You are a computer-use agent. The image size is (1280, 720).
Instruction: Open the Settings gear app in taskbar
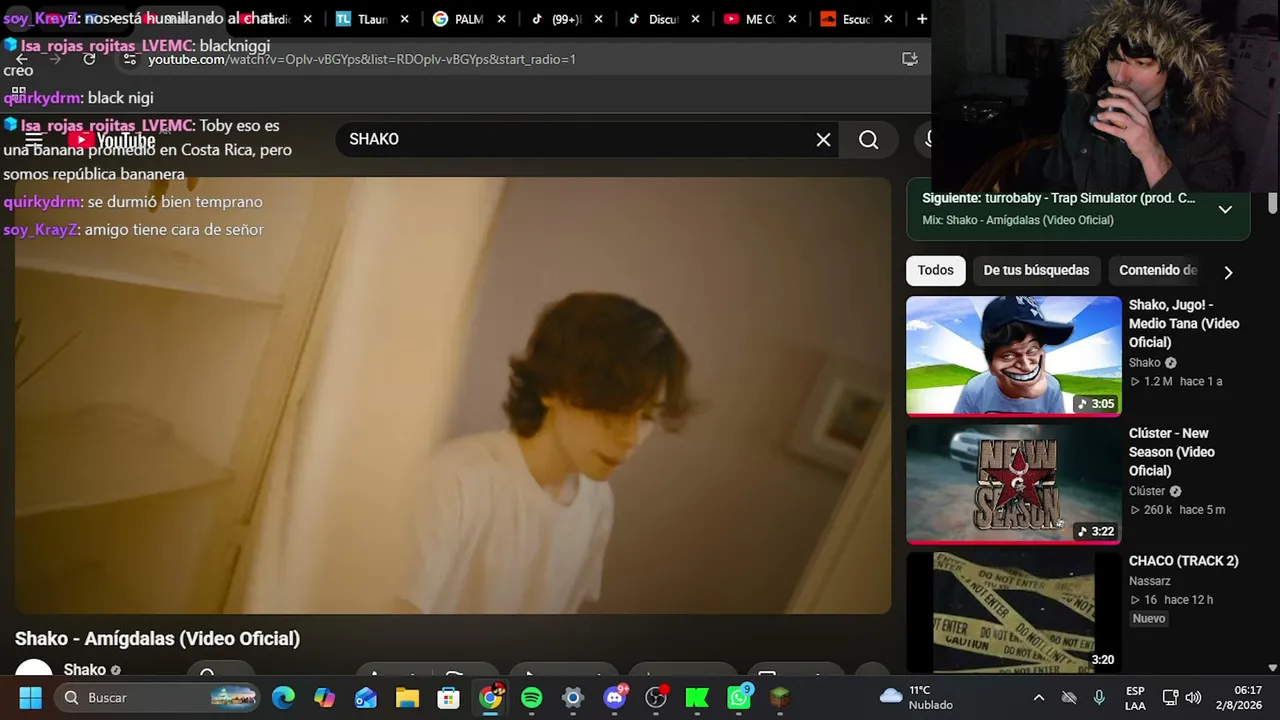(572, 697)
